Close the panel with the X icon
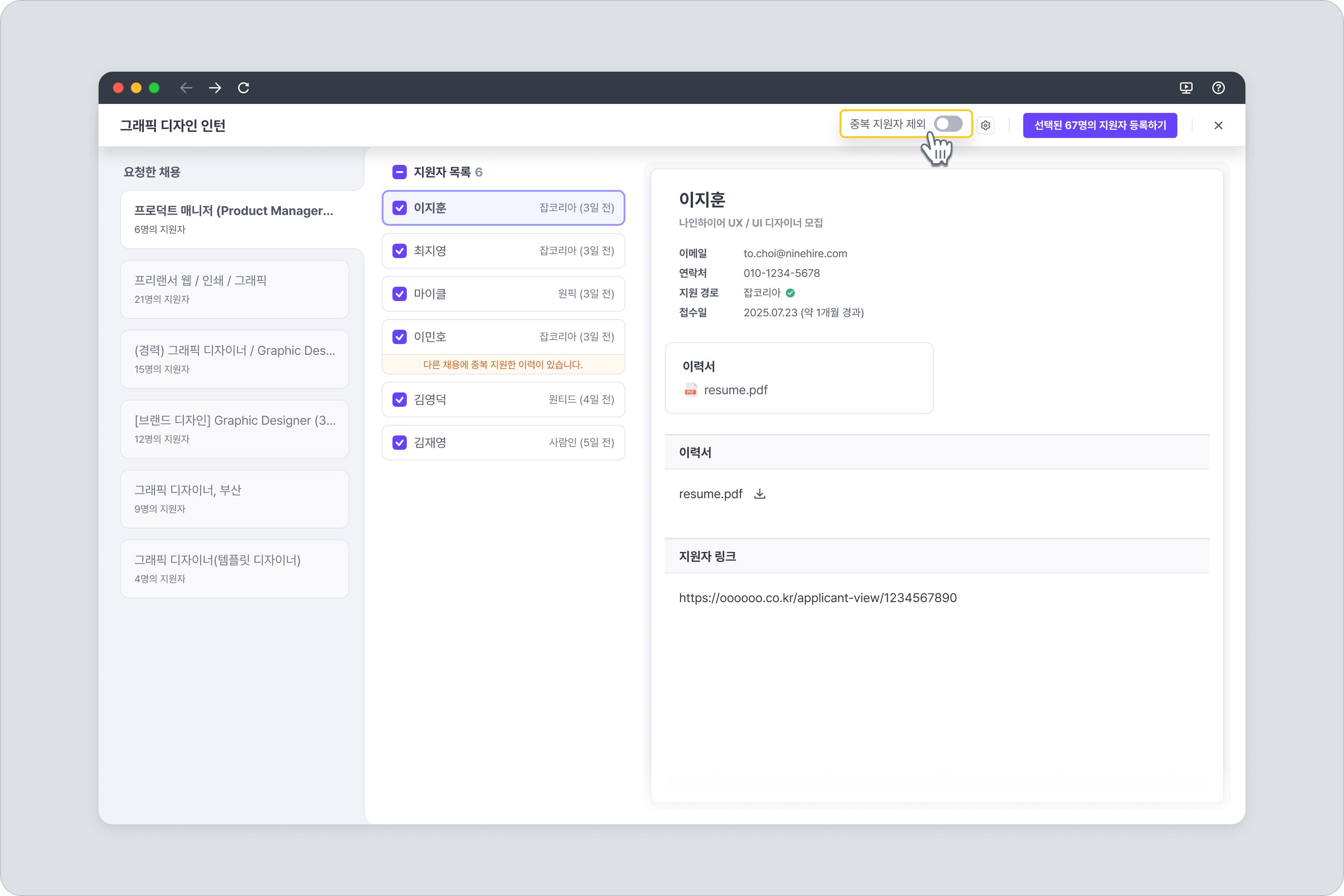 [1218, 125]
